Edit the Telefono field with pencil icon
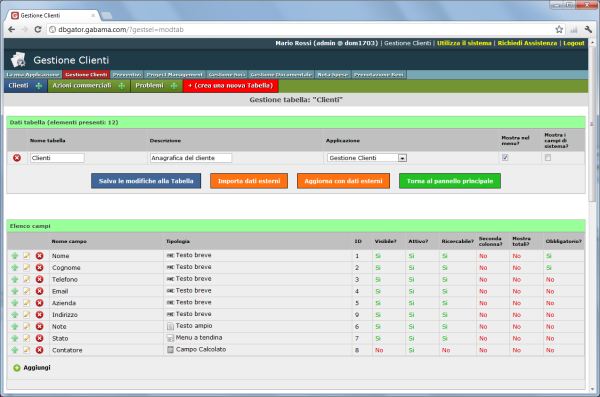Viewport: 600px width, 397px height. pyautogui.click(x=26, y=279)
